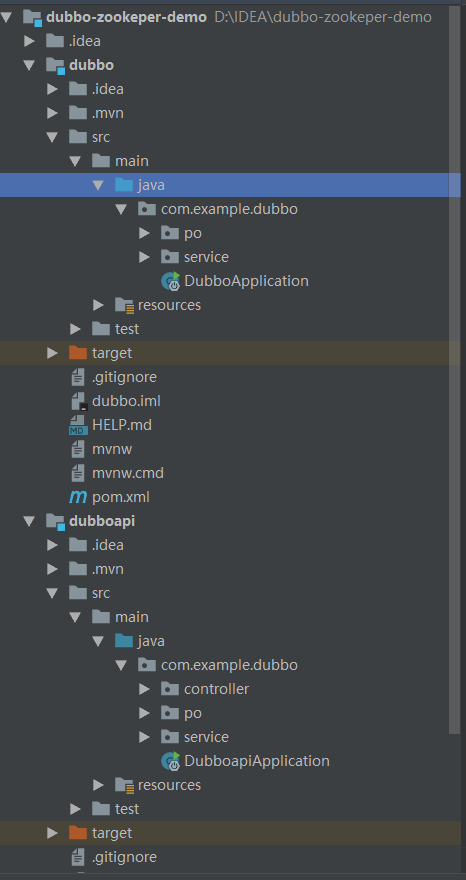Click the DubboapiApplication Spring Boot class icon

point(170,760)
